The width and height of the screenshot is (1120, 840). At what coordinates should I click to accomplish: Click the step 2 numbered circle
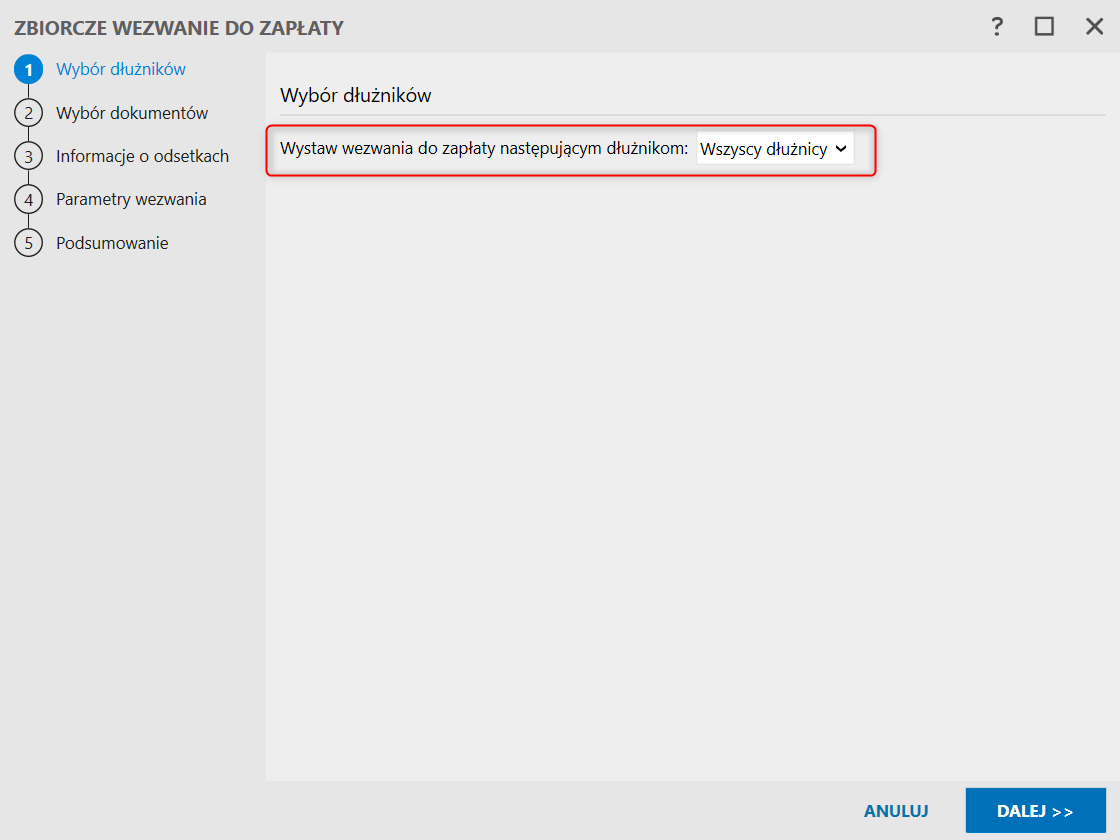coord(29,113)
